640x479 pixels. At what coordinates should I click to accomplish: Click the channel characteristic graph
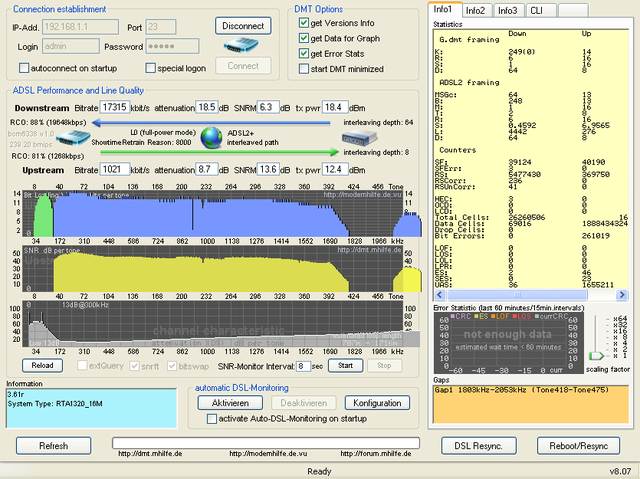212,324
